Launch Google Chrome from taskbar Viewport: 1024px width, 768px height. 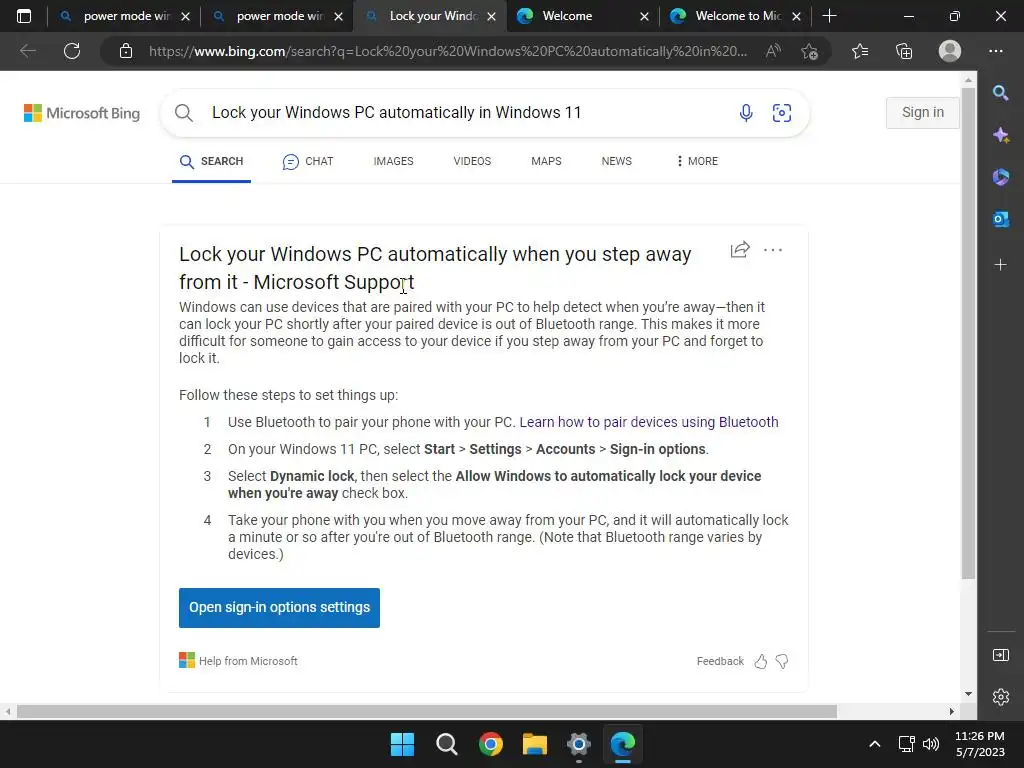[490, 744]
